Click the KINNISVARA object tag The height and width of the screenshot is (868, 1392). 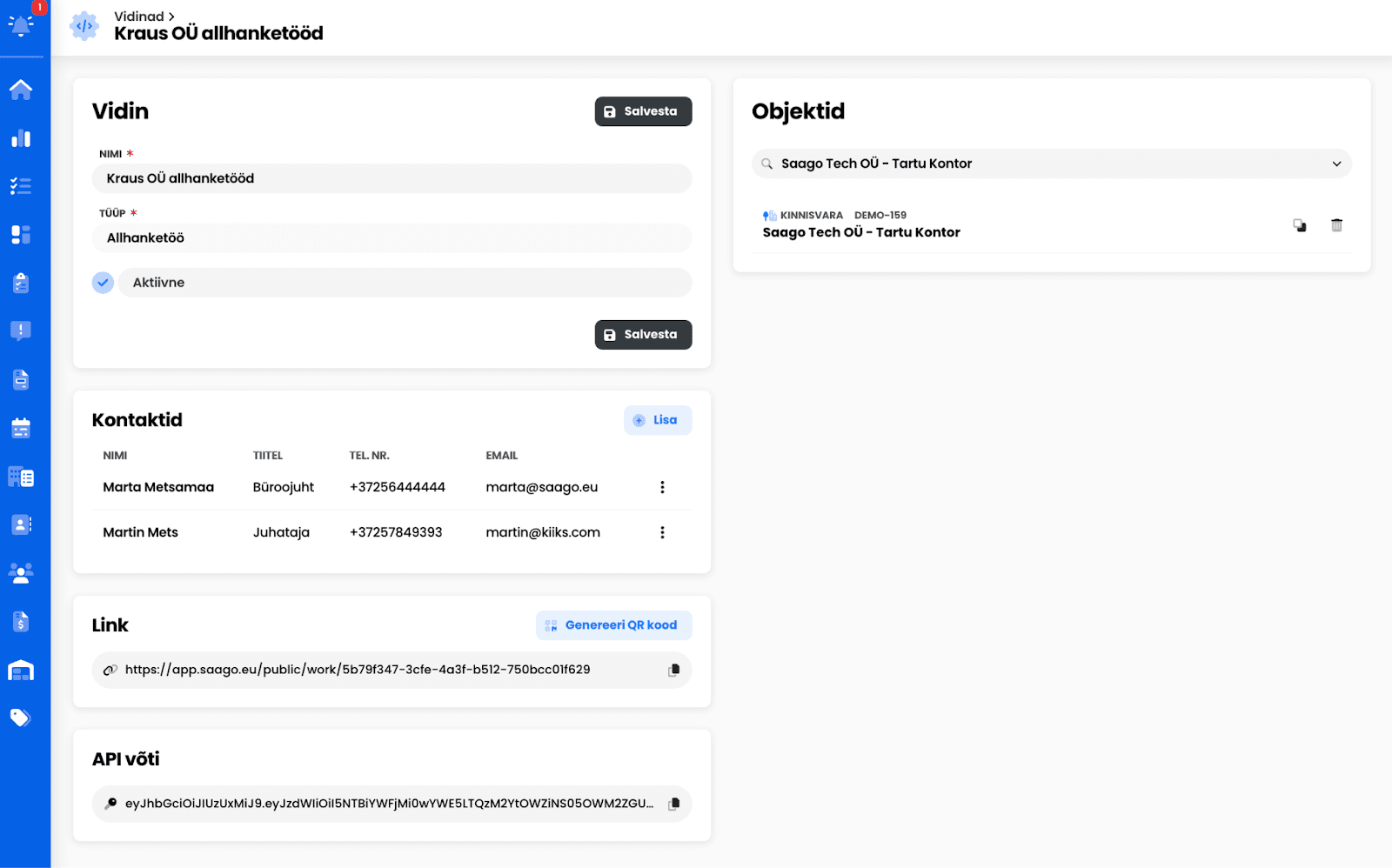click(x=811, y=215)
